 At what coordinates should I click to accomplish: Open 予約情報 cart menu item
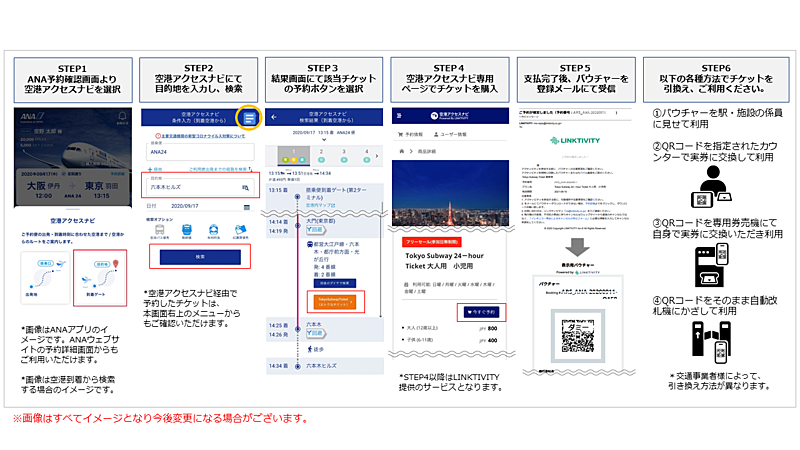[x=410, y=135]
